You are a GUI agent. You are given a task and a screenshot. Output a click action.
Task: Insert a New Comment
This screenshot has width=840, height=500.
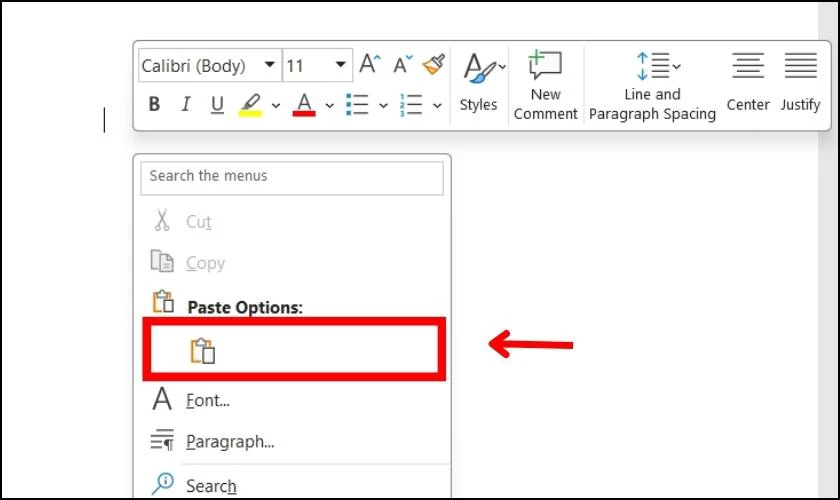click(x=545, y=85)
